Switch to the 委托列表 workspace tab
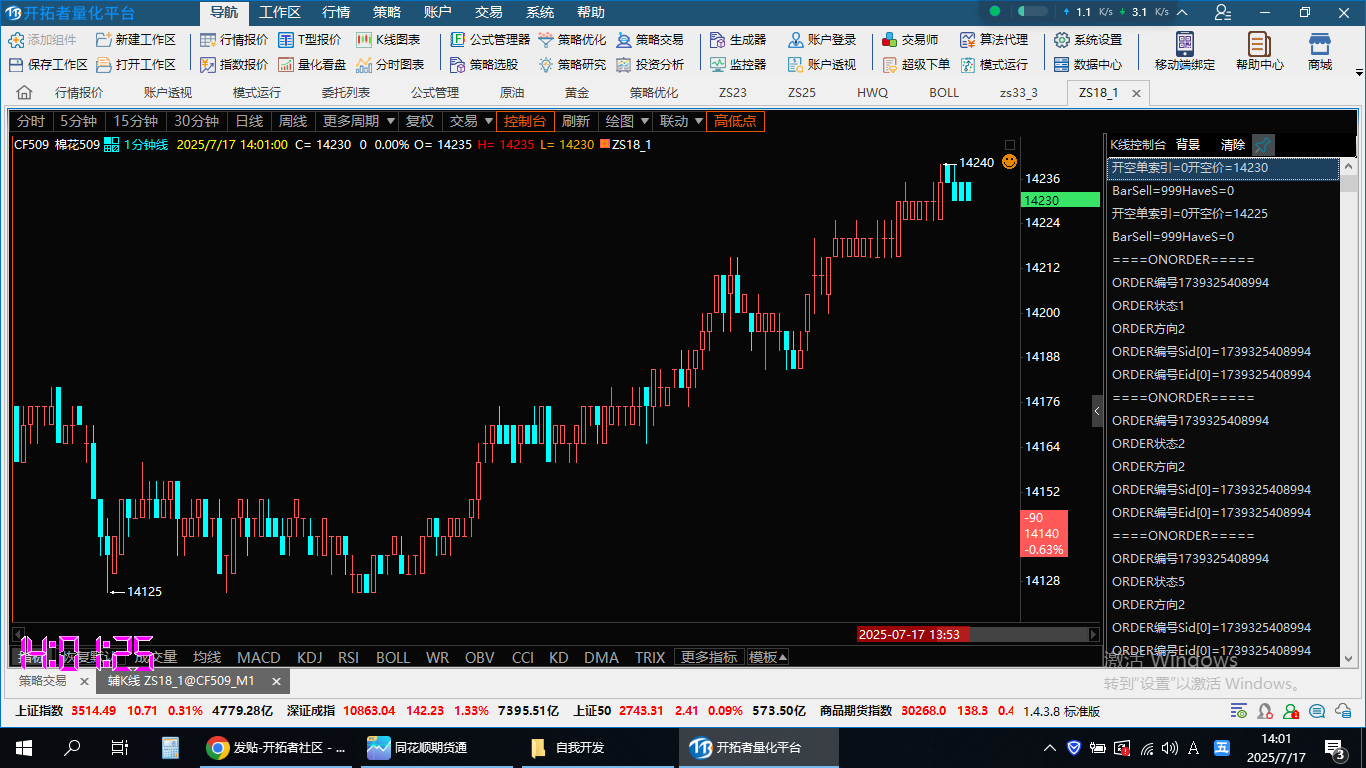This screenshot has width=1366, height=768. coord(345,93)
